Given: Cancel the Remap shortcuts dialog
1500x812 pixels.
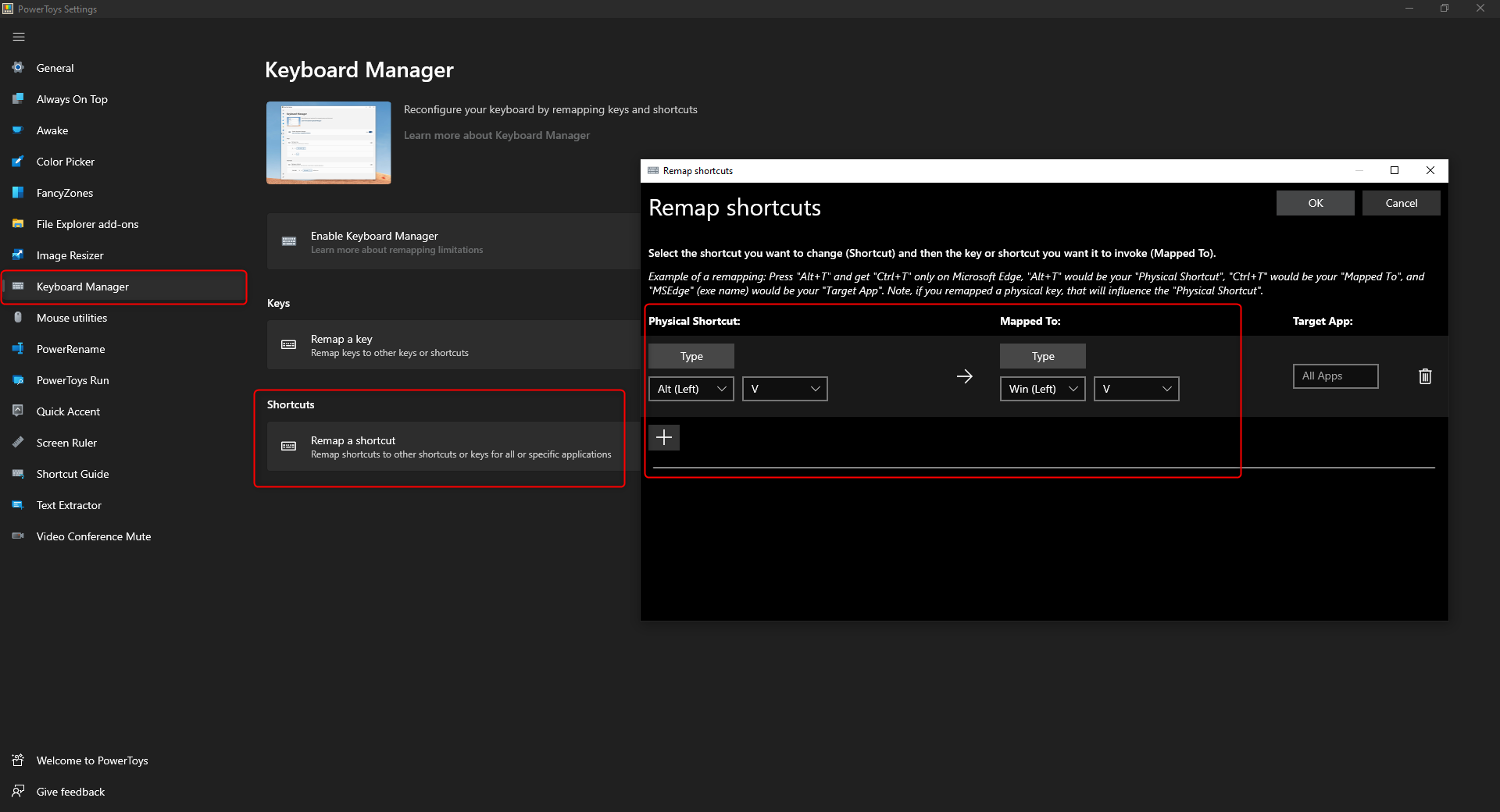Looking at the screenshot, I should click(x=1402, y=203).
